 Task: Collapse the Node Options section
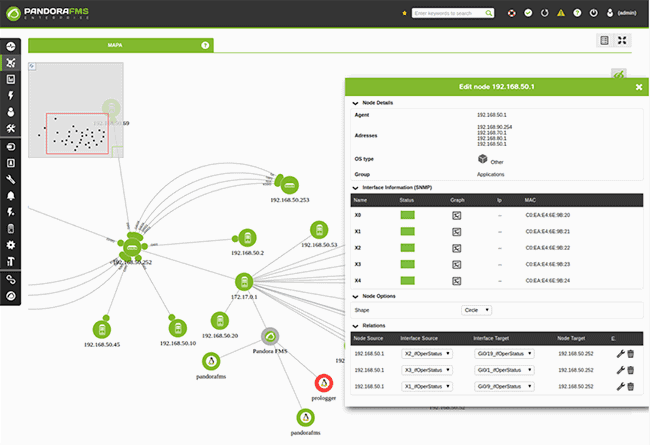[x=355, y=297]
